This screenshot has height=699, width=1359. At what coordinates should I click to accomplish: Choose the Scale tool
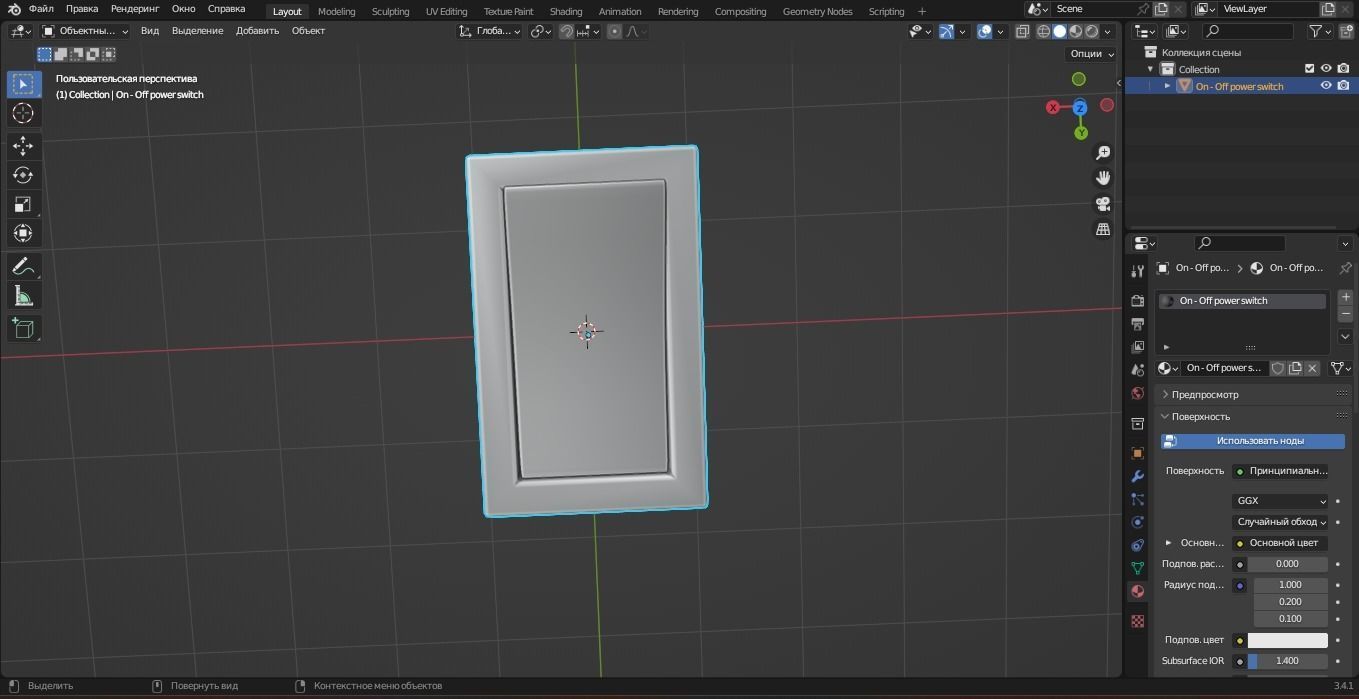(23, 204)
